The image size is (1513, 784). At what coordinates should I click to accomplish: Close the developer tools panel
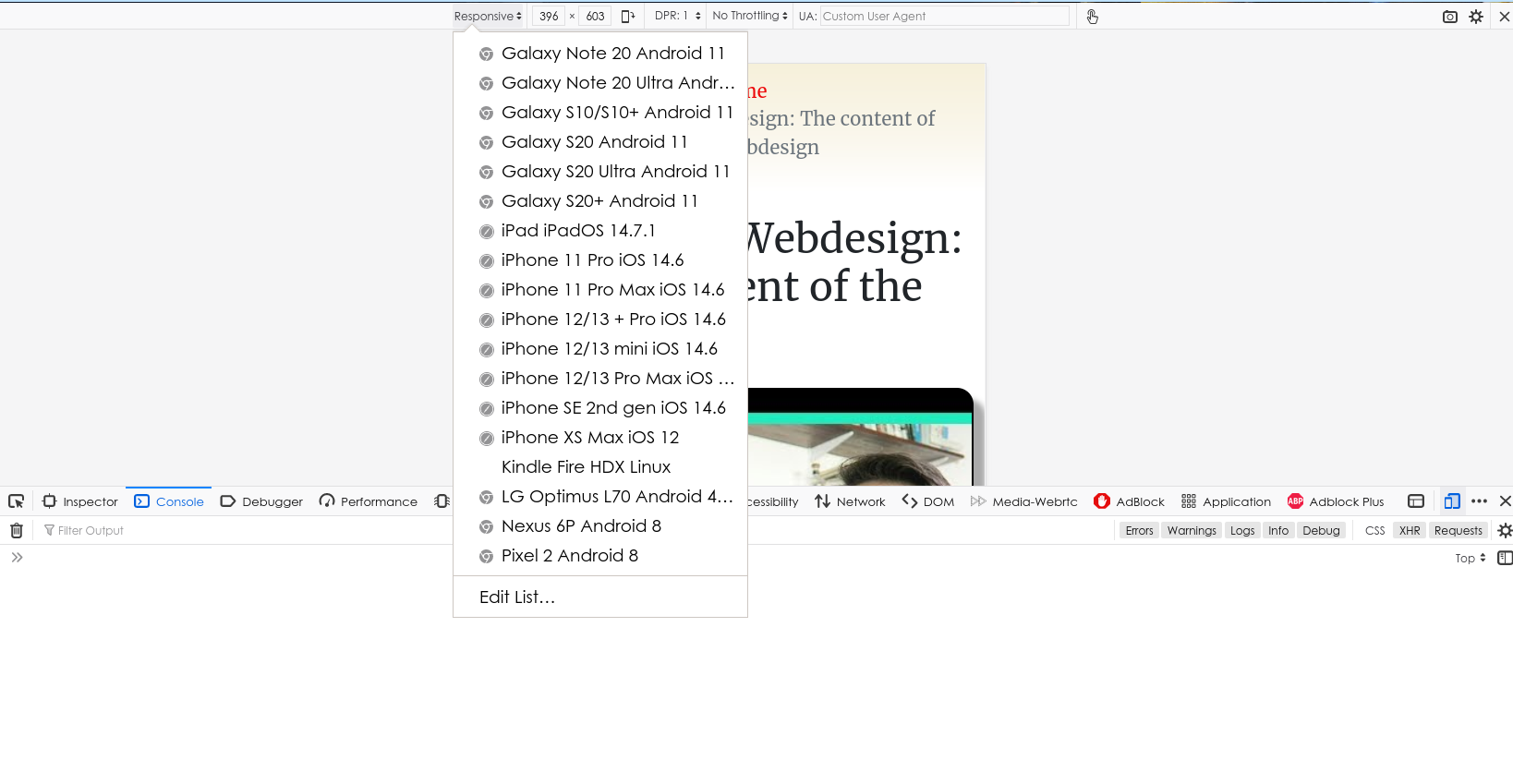(x=1505, y=501)
